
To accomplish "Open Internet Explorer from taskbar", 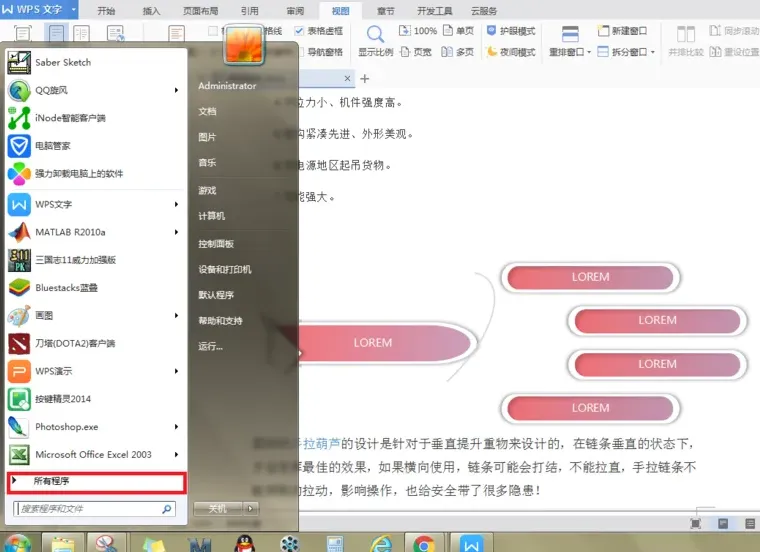I will click(381, 544).
